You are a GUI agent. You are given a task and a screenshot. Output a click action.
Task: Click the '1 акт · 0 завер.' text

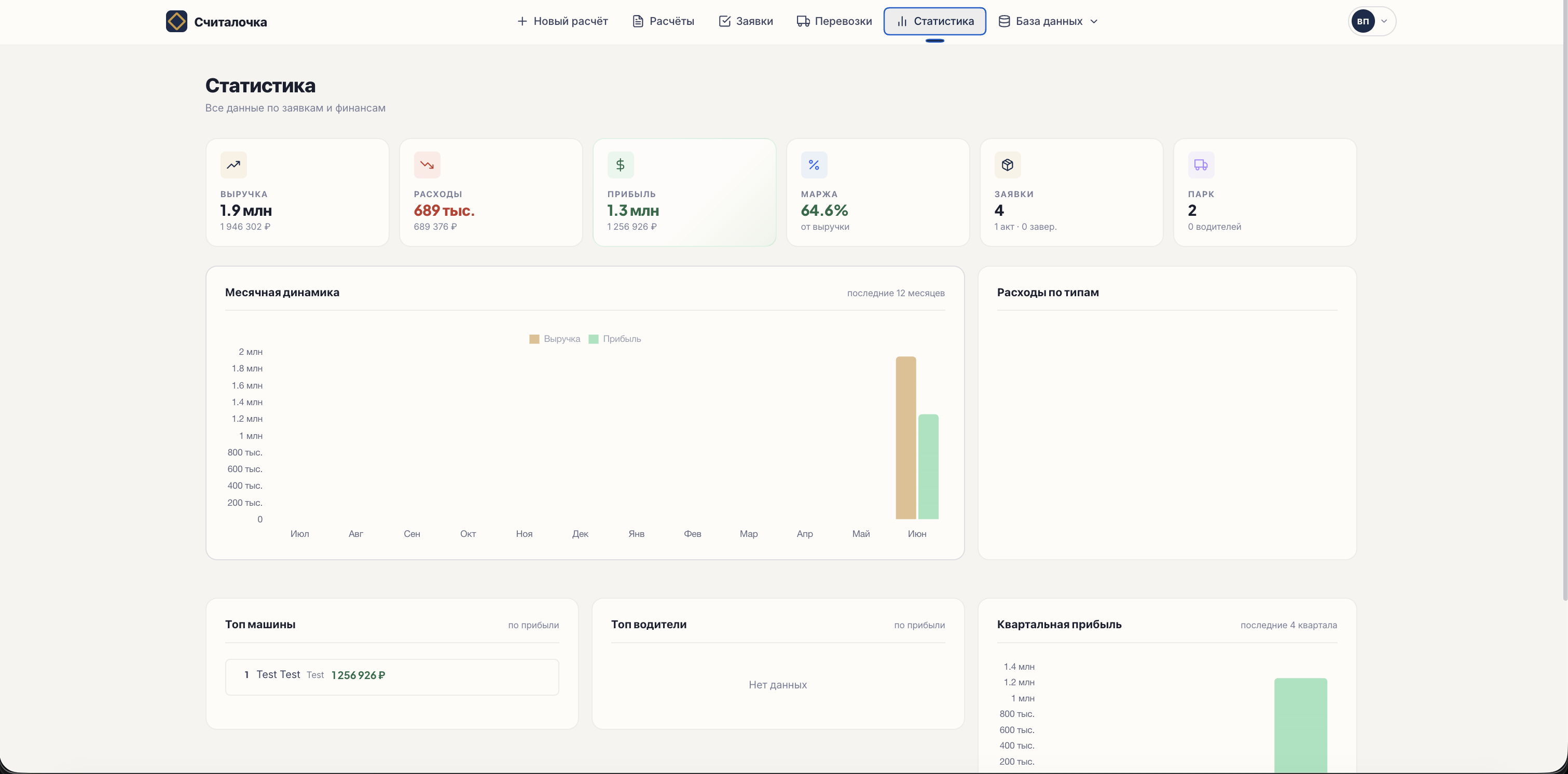coord(1025,226)
